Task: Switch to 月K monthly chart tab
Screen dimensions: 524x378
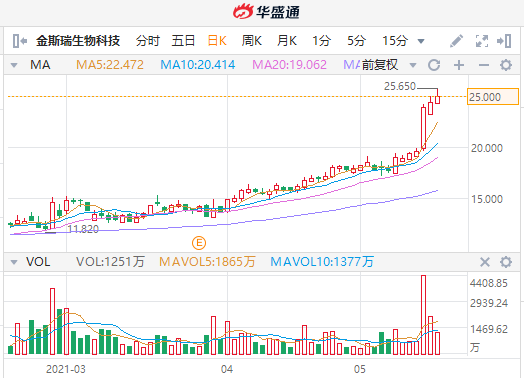Action: (x=287, y=41)
